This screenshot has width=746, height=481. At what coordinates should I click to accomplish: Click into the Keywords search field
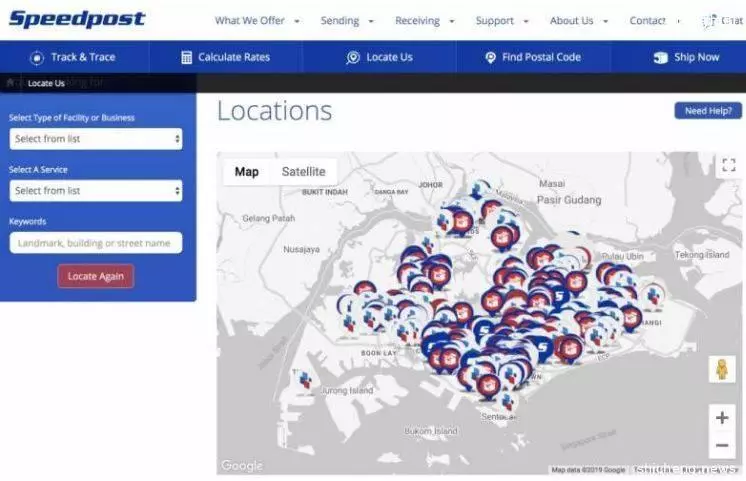[96, 243]
